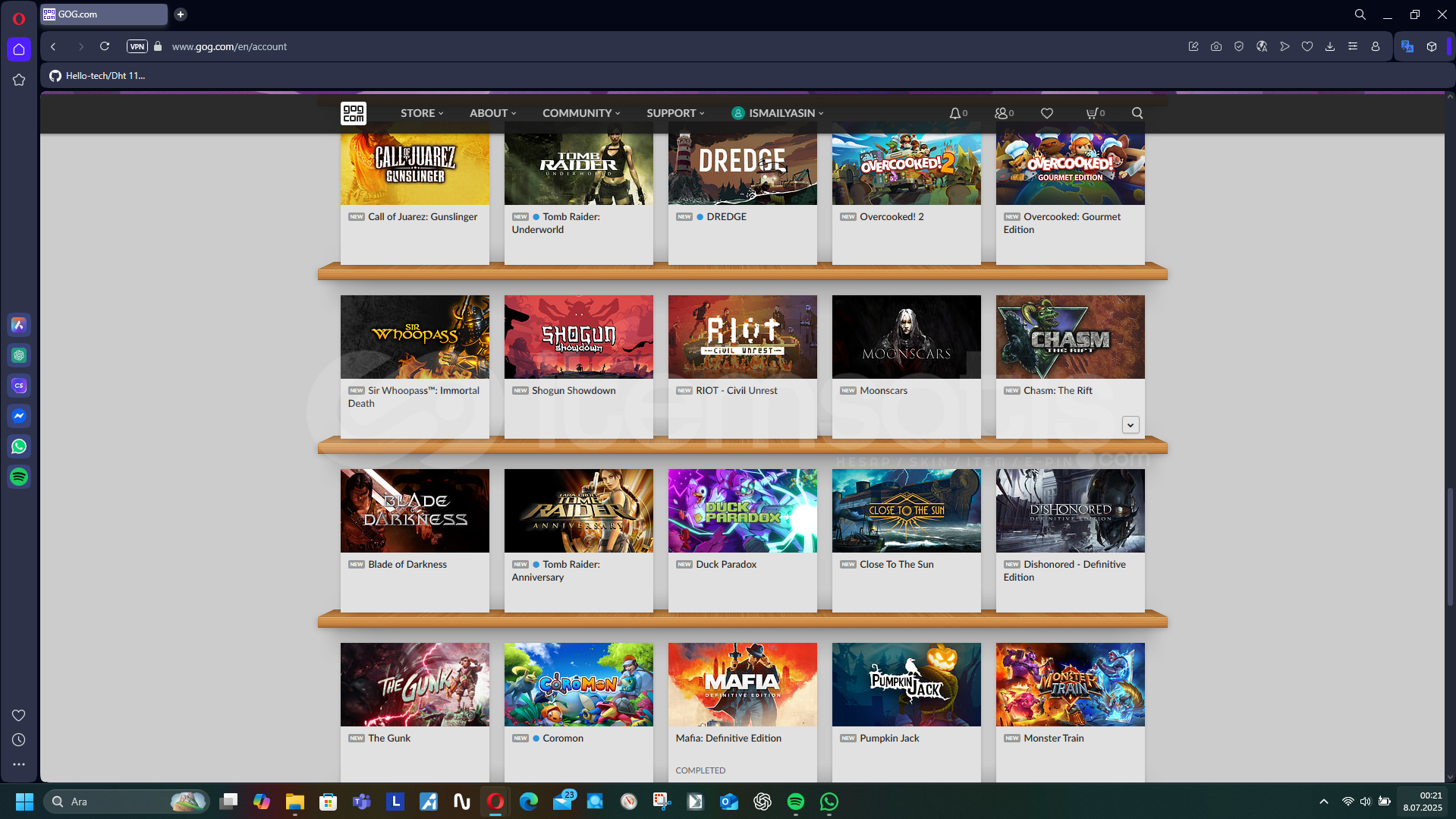This screenshot has width=1456, height=819.
Task: Expand the Chasm: The Rift dropdown arrow
Action: click(1131, 425)
